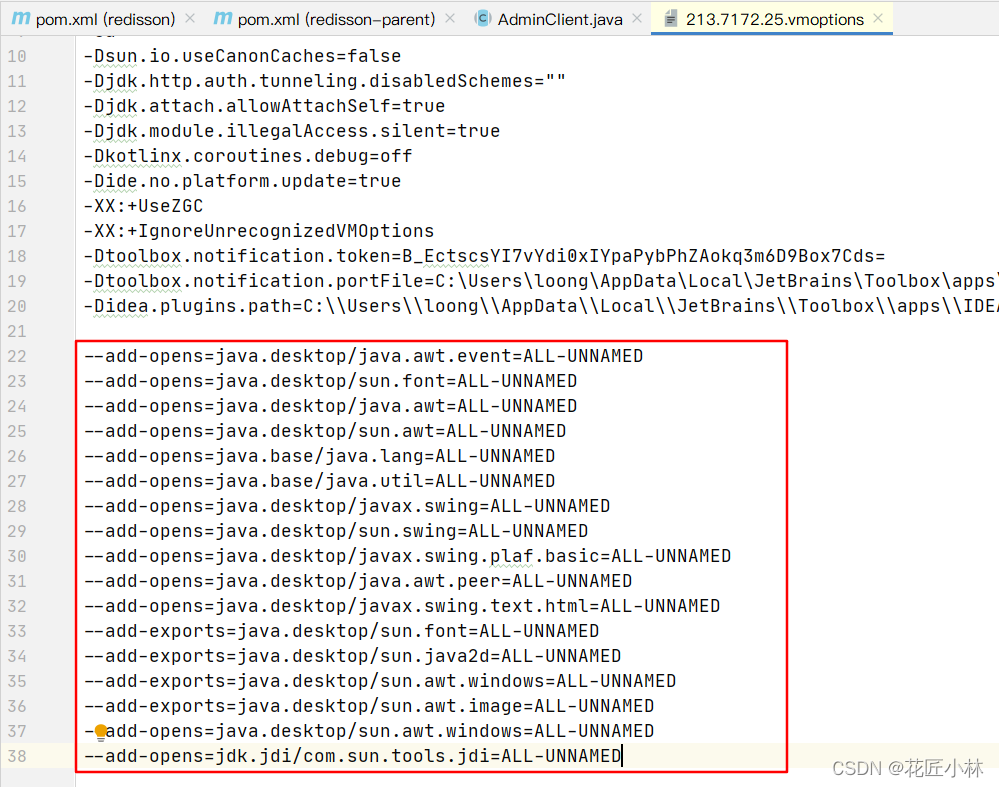This screenshot has height=787, width=999.
Task: Click the java.base/java.lang line
Action: coord(319,456)
